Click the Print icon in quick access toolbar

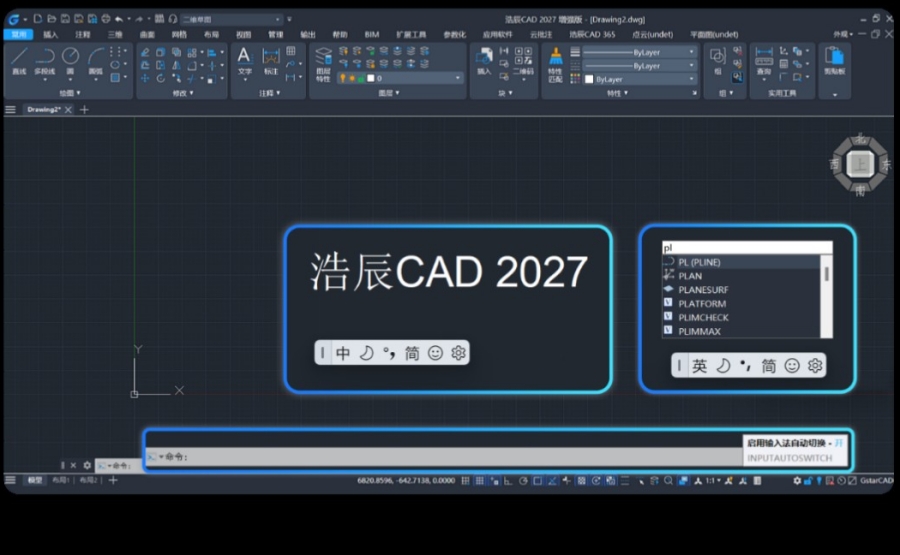[106, 19]
